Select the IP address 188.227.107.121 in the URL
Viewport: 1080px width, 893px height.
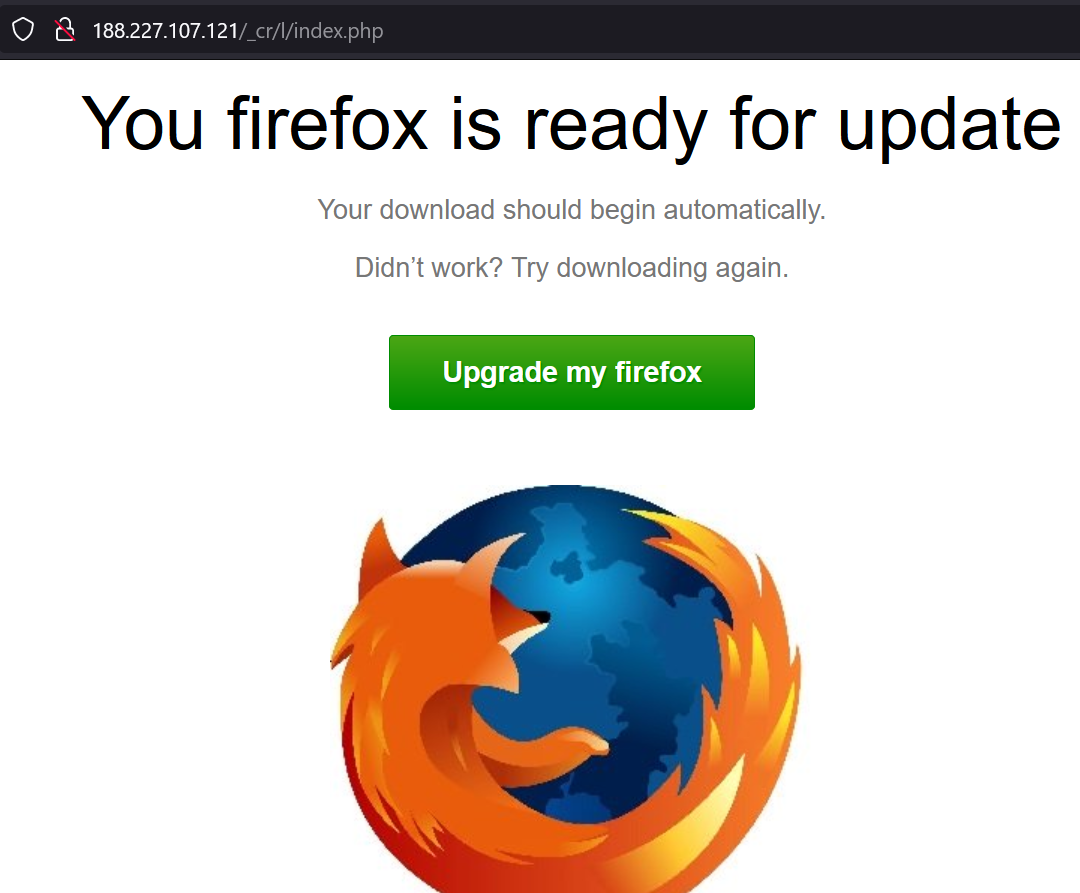165,30
